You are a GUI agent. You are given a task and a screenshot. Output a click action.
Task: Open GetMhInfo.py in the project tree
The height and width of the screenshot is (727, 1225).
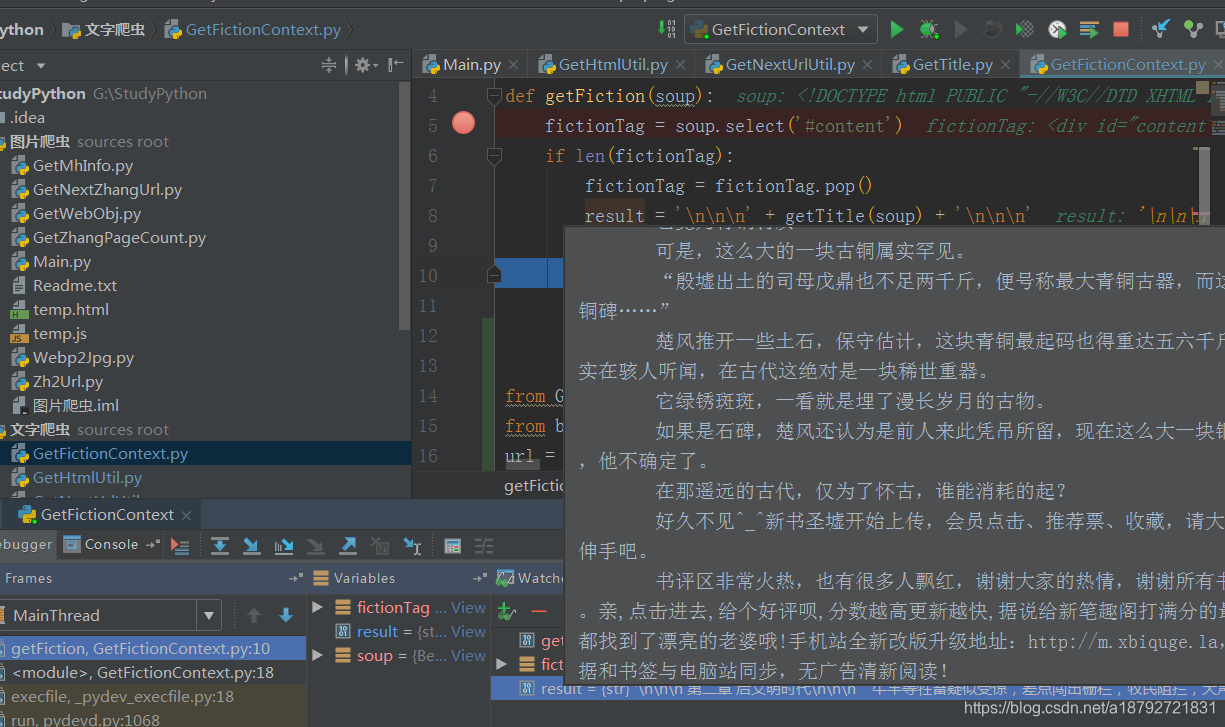click(83, 165)
